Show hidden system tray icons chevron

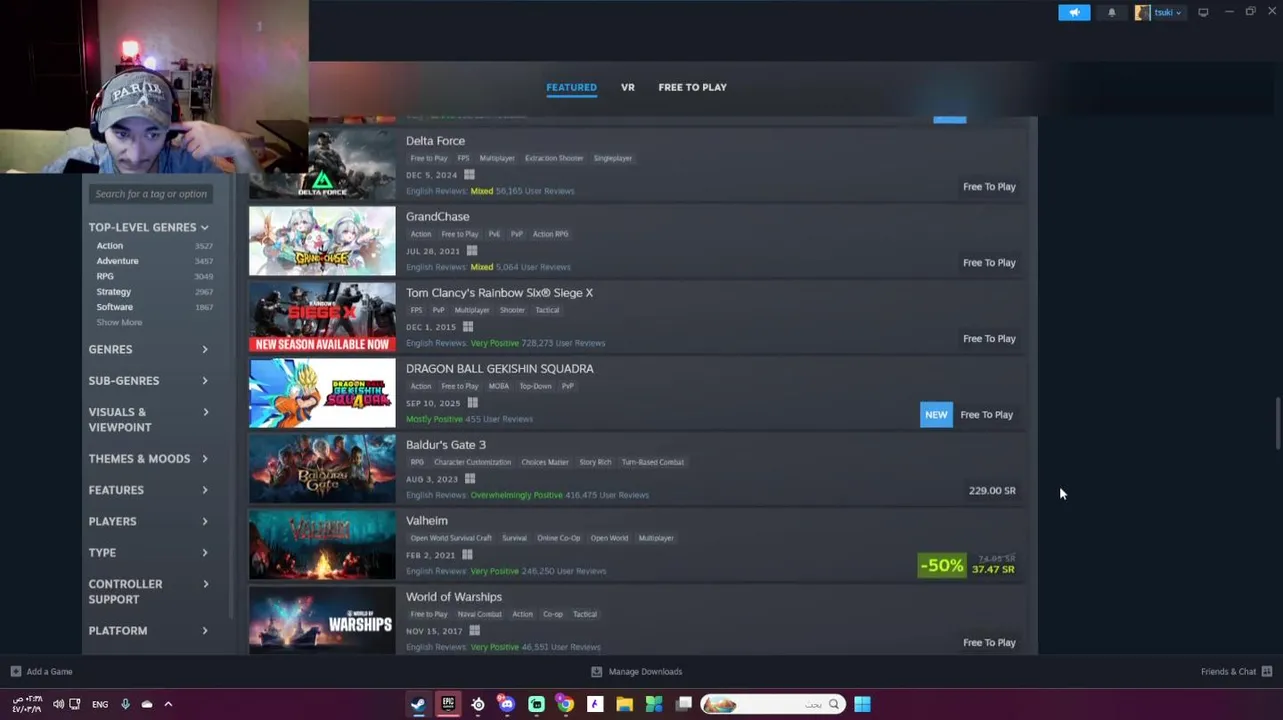(x=168, y=704)
